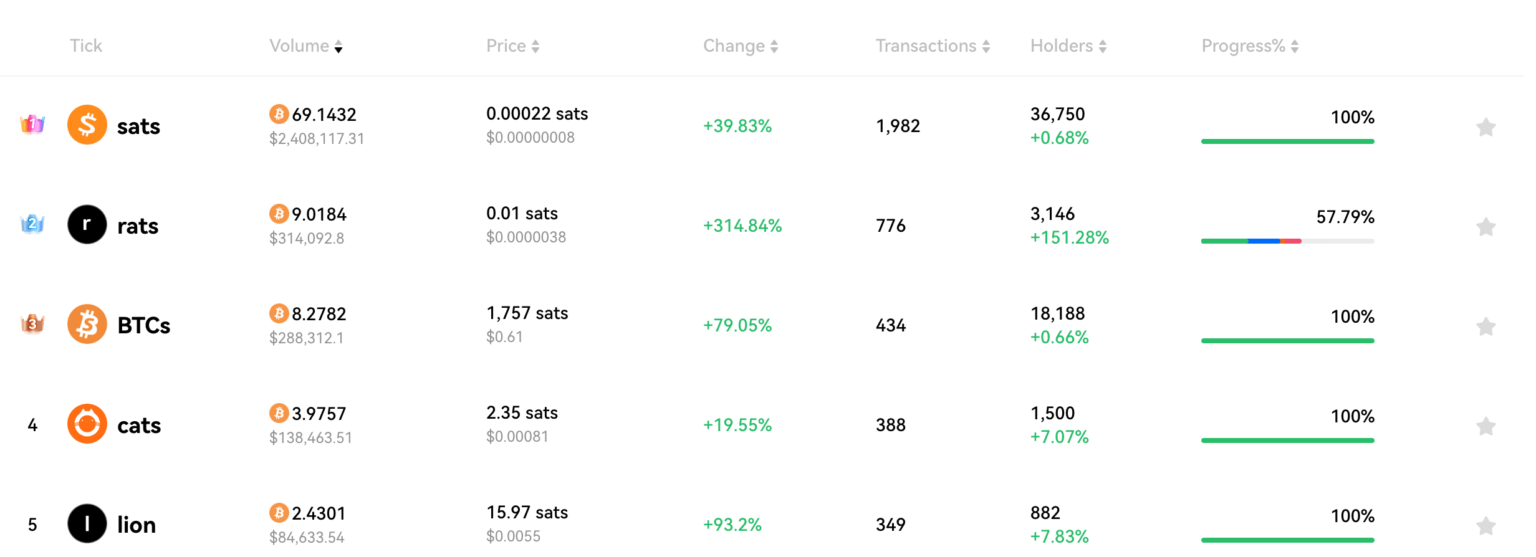Star the BTCs token row

coord(1486,326)
